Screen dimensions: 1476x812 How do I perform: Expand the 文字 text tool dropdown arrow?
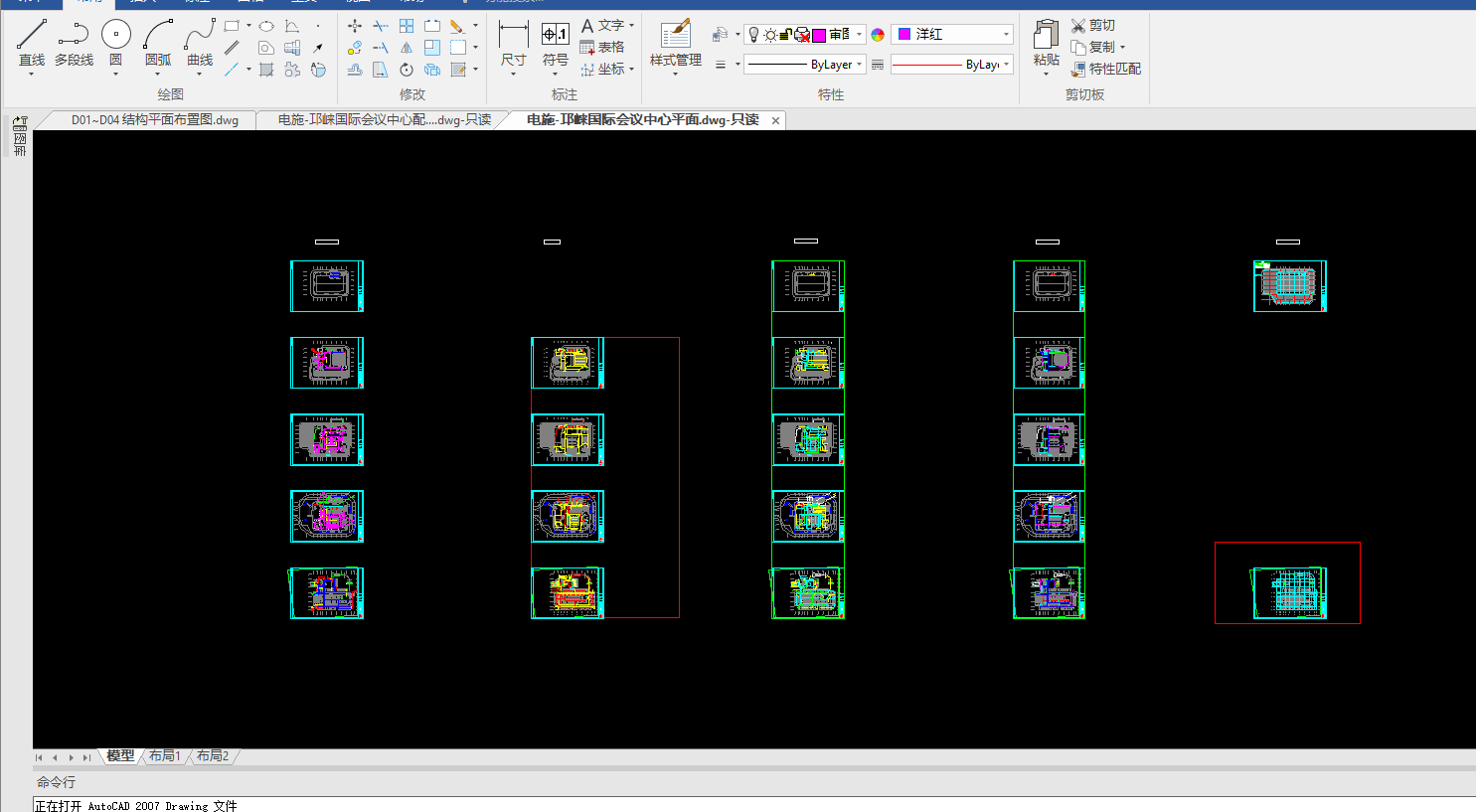pyautogui.click(x=632, y=26)
